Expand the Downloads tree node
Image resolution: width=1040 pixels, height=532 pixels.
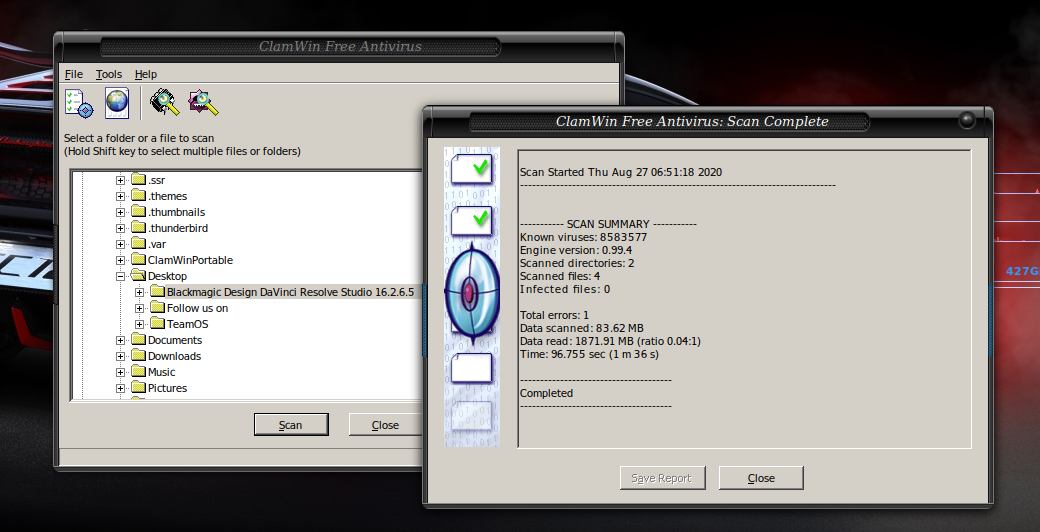(120, 356)
